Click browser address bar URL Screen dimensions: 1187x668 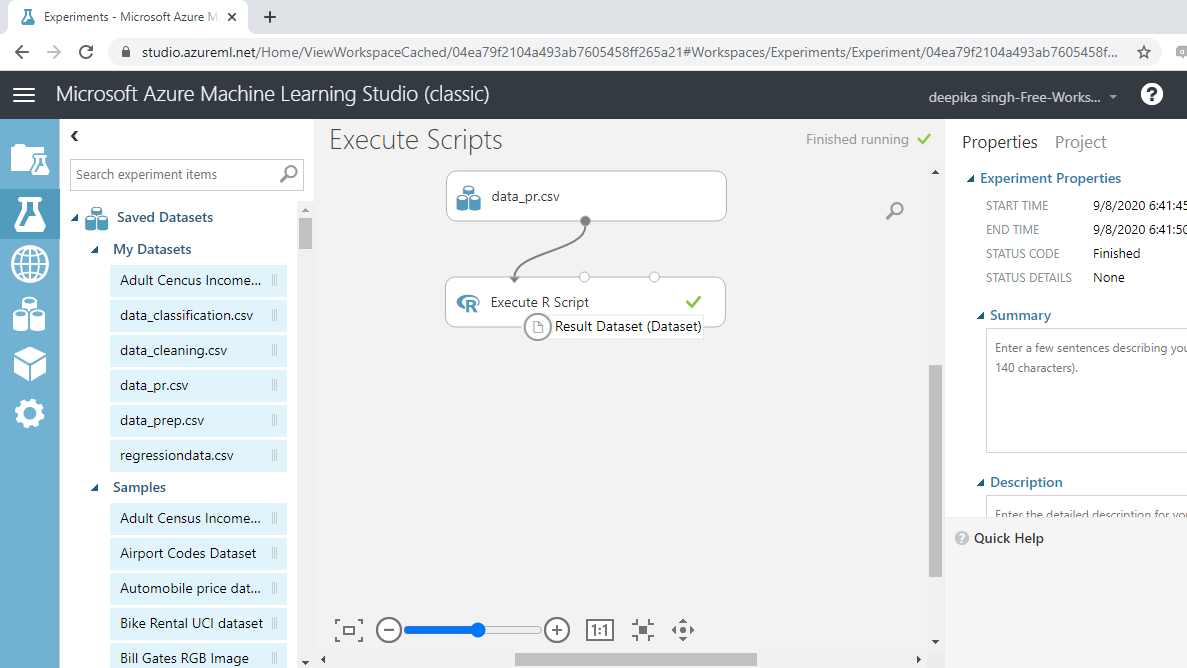pos(628,52)
